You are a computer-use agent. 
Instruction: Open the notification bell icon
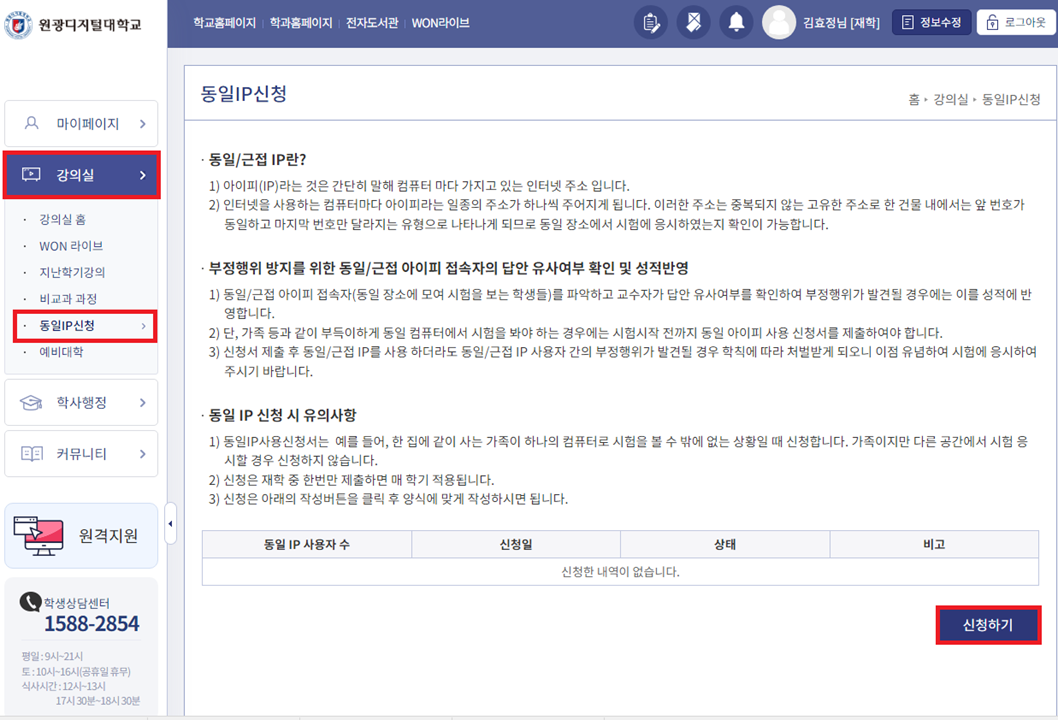[737, 22]
